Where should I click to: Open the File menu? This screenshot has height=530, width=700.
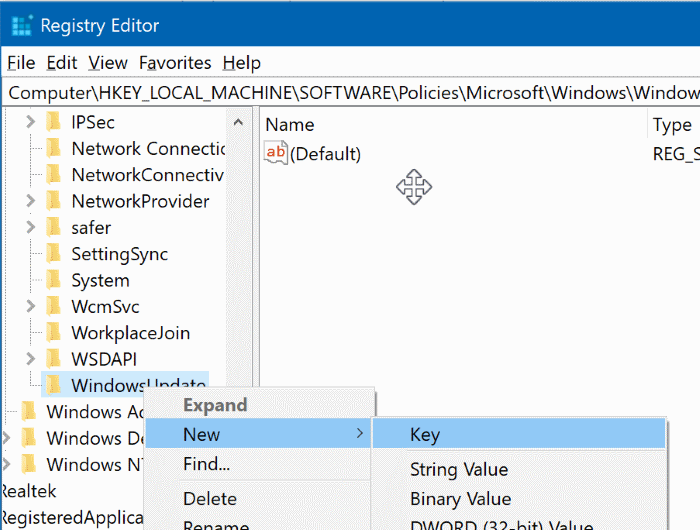pos(21,63)
